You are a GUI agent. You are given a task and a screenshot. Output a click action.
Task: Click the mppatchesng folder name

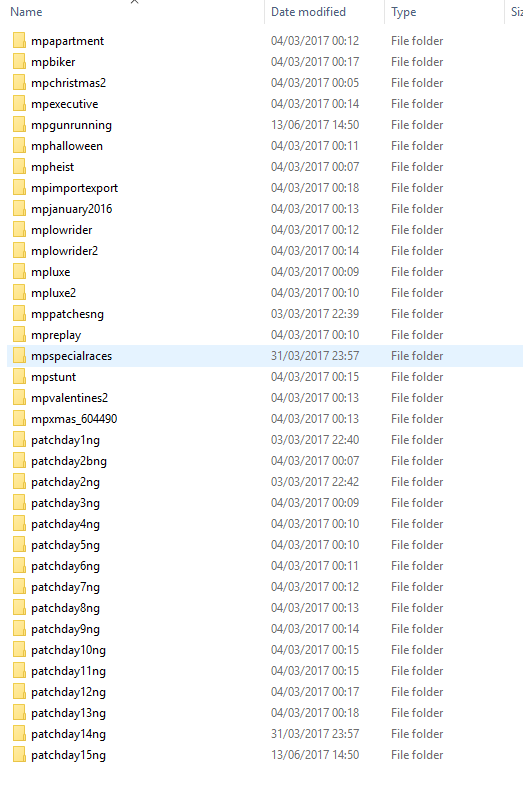click(x=68, y=314)
